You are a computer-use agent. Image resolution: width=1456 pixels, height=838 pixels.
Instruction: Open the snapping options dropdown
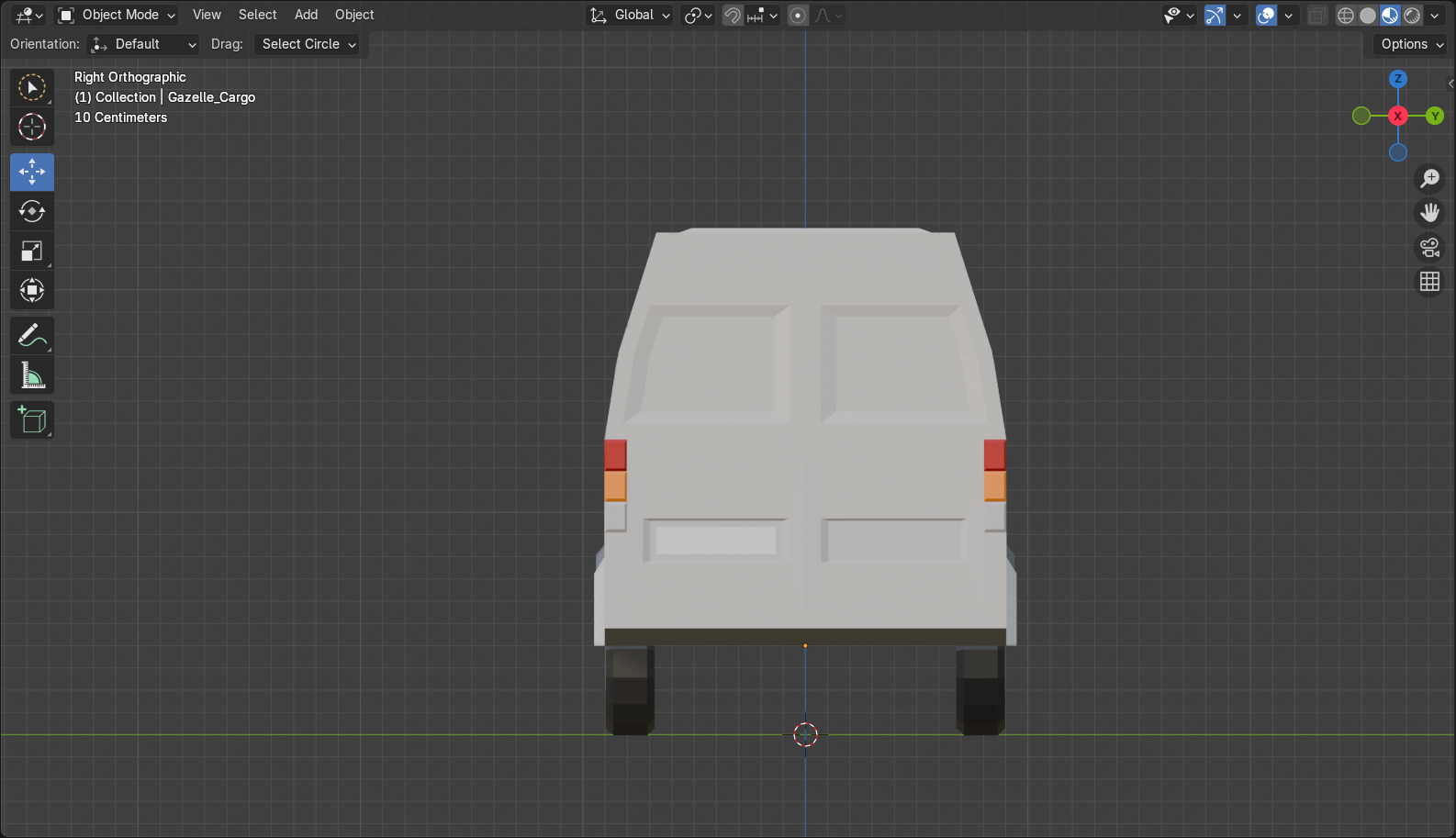click(762, 15)
